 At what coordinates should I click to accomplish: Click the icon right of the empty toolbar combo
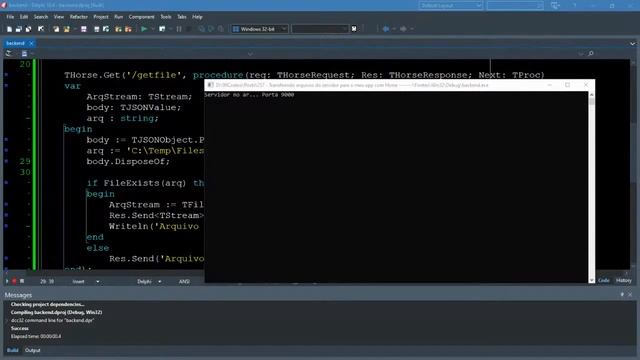(354, 29)
